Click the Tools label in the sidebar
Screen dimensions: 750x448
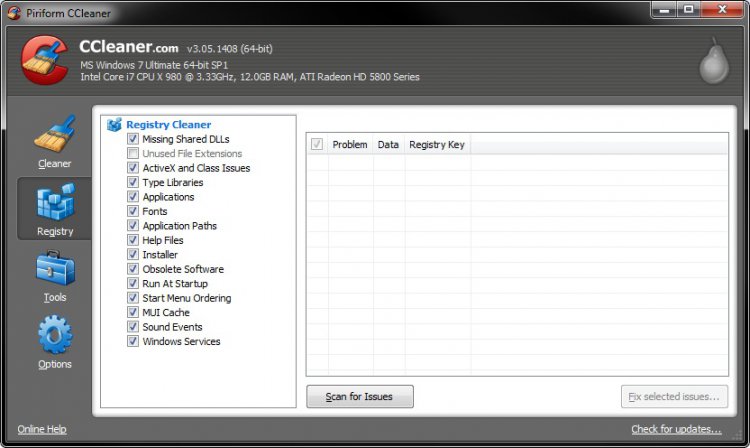55,297
